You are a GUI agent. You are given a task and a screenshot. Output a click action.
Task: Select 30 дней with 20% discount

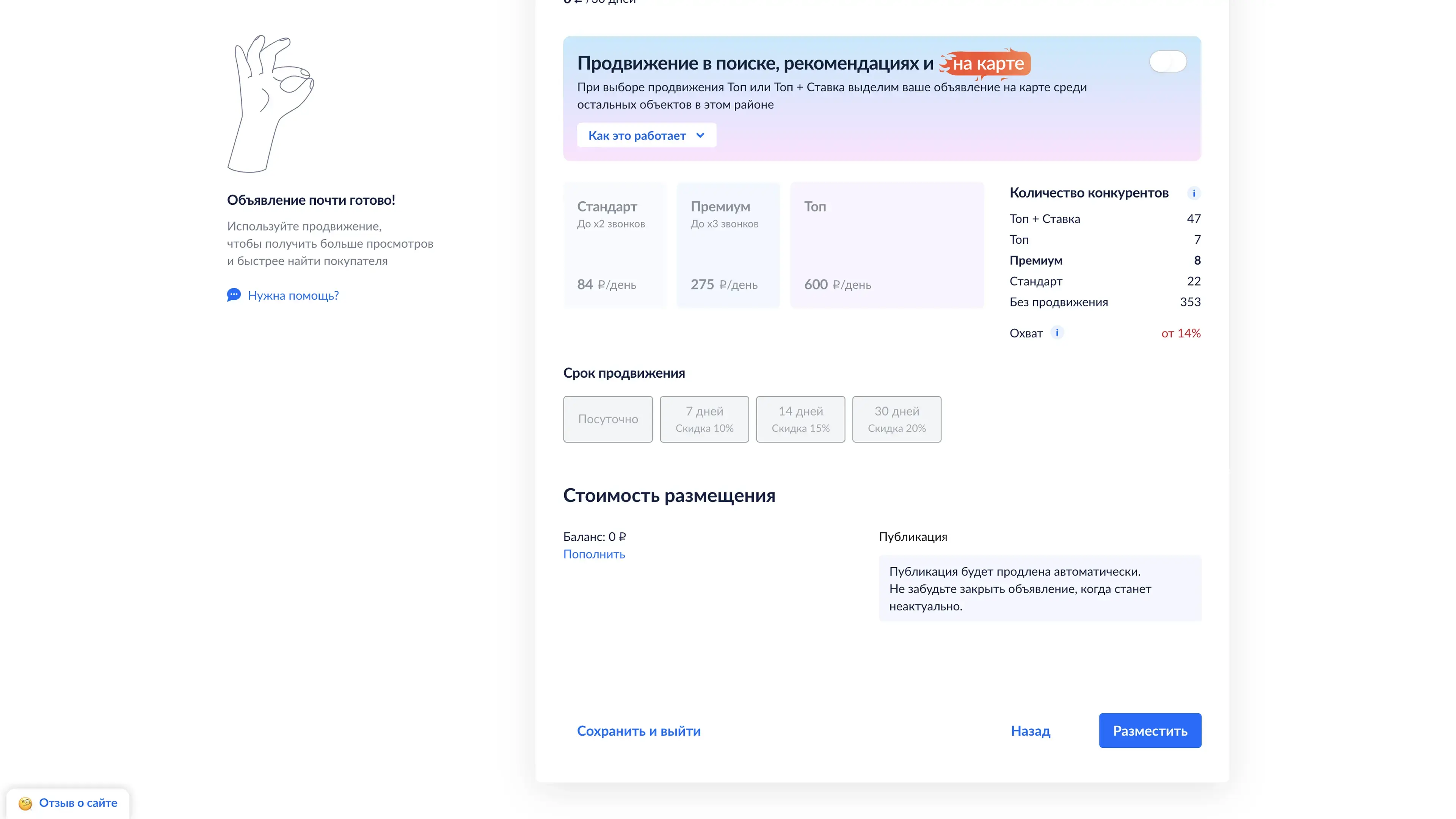[x=896, y=419]
